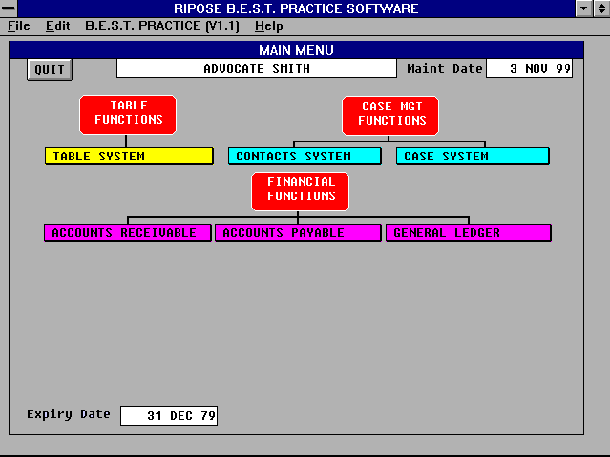This screenshot has height=457, width=610.
Task: Go to ACCOUNTS PAYABLE
Action: (x=298, y=233)
